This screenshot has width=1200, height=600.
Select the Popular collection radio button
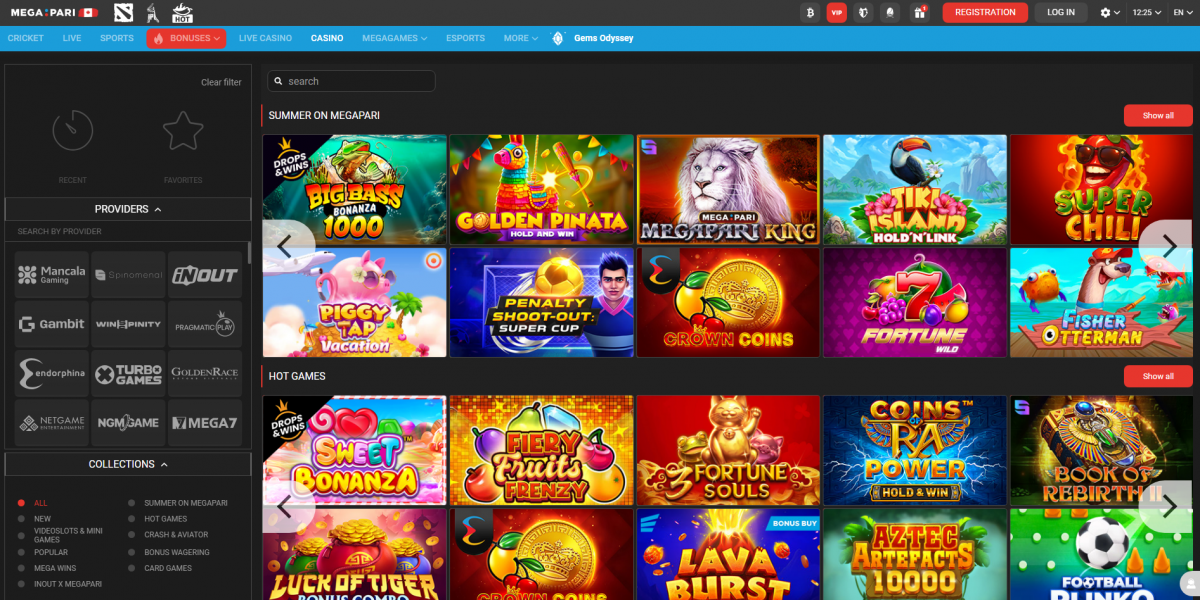(x=22, y=552)
